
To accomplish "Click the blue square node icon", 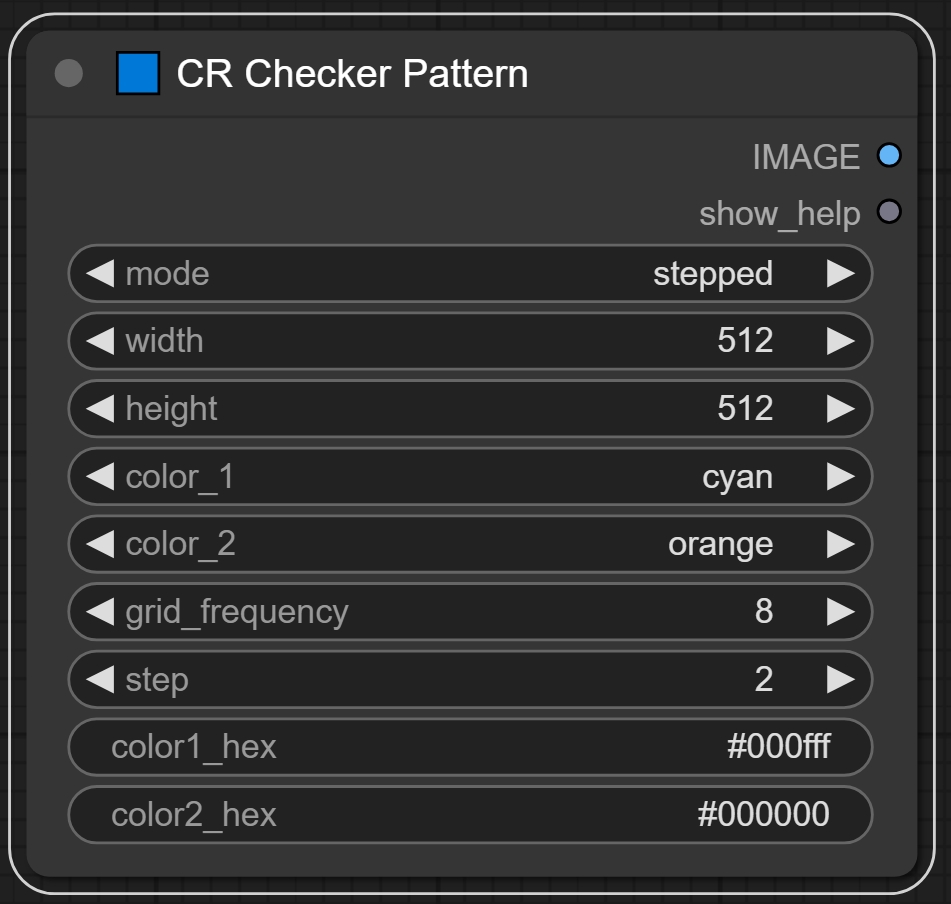I will coord(138,73).
